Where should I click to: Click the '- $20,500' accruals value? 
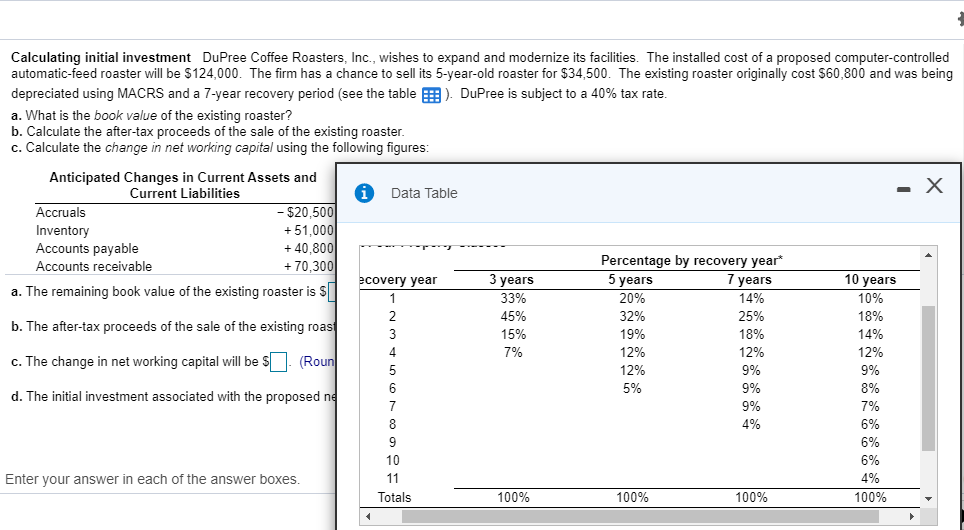306,213
